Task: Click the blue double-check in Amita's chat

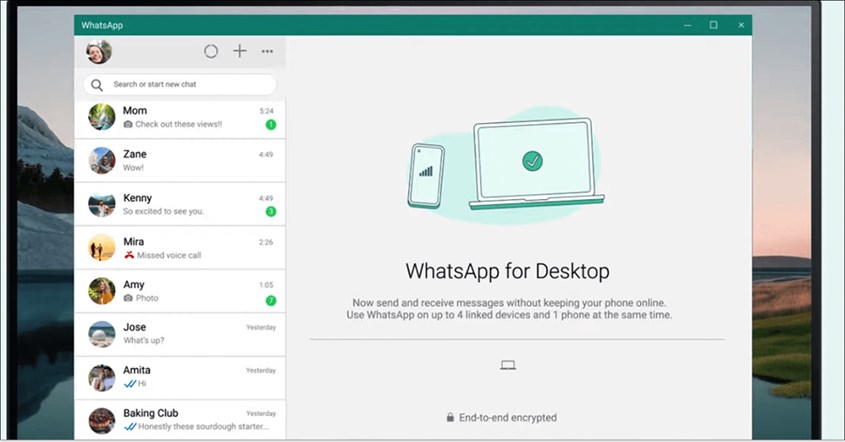Action: 129,384
